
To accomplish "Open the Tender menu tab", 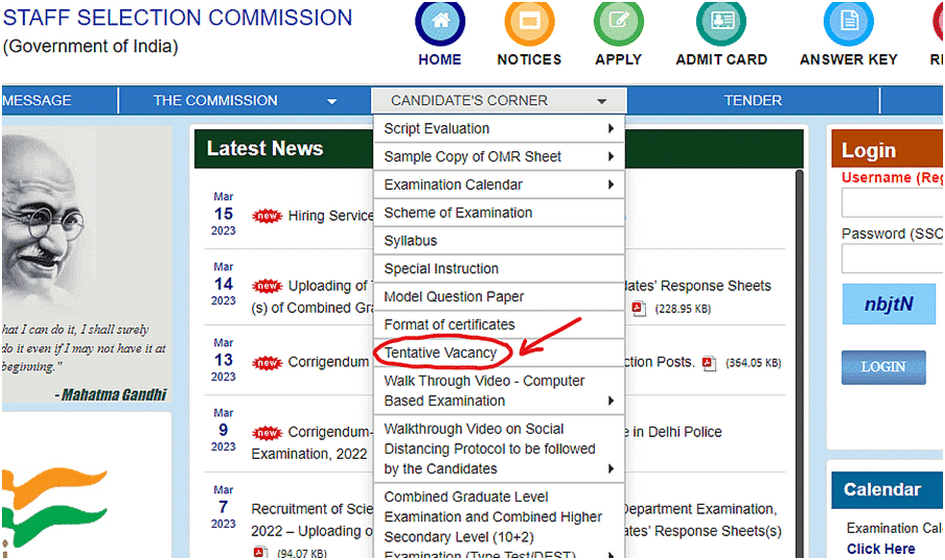I will (x=753, y=101).
